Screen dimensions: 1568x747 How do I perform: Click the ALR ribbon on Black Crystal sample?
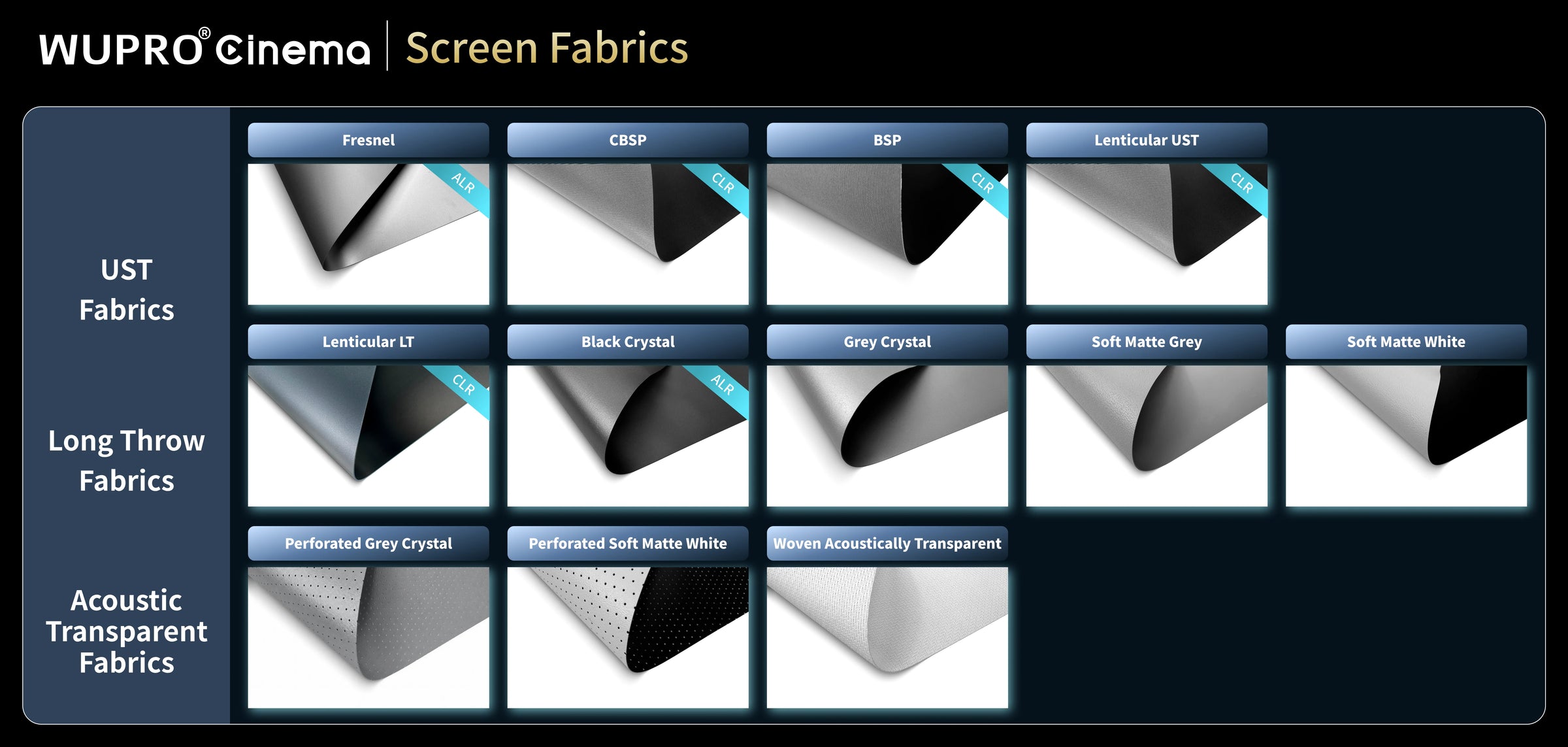pos(722,386)
